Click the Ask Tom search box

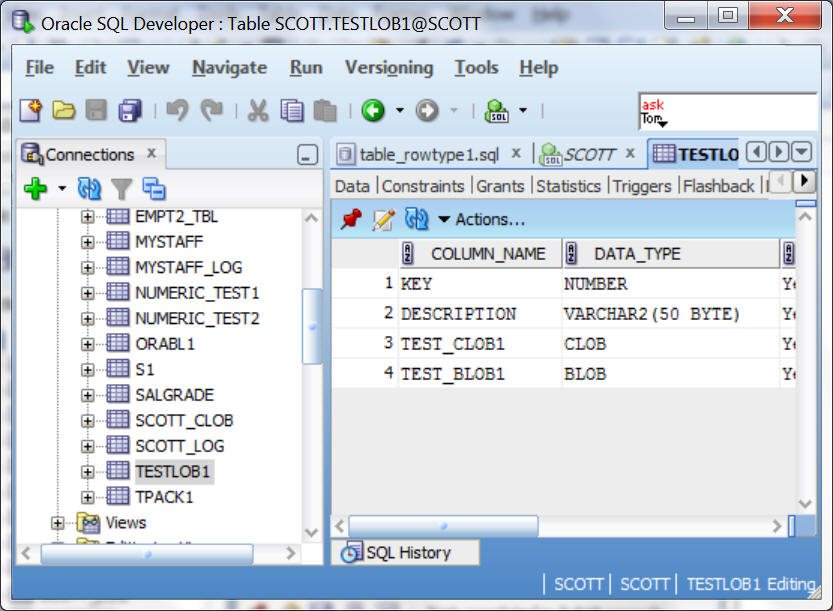click(728, 112)
